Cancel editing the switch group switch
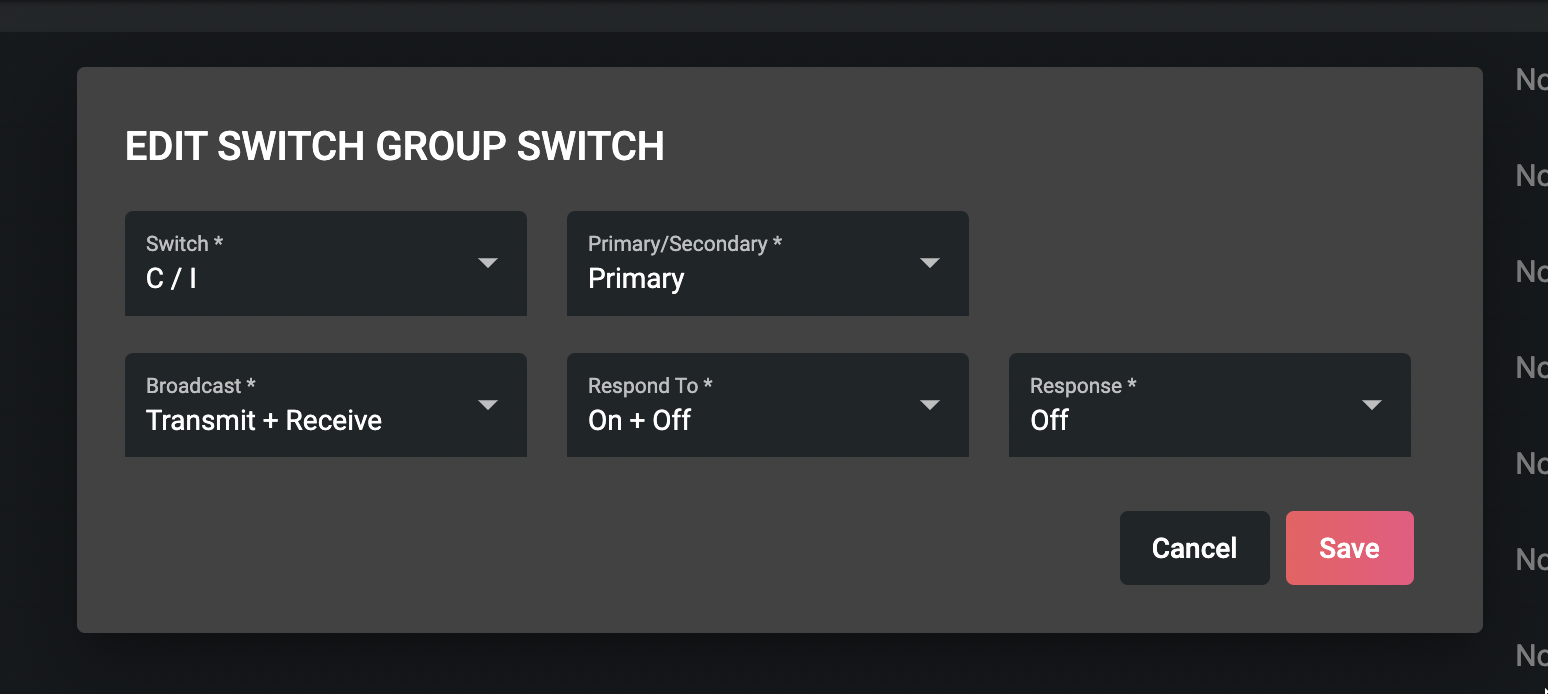Image resolution: width=1548 pixels, height=694 pixels. 1194,548
